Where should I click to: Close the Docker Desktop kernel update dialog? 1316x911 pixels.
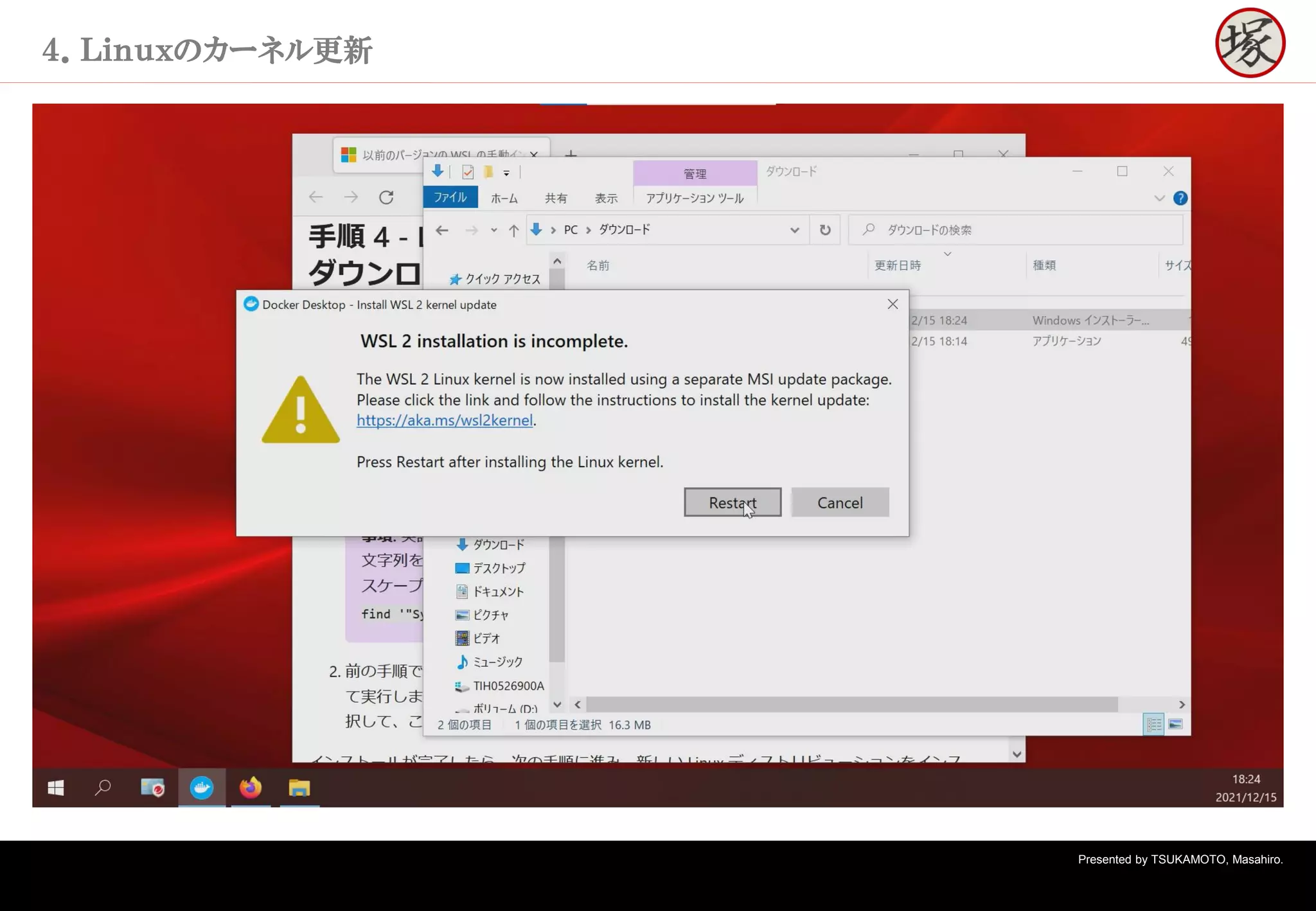click(x=893, y=304)
